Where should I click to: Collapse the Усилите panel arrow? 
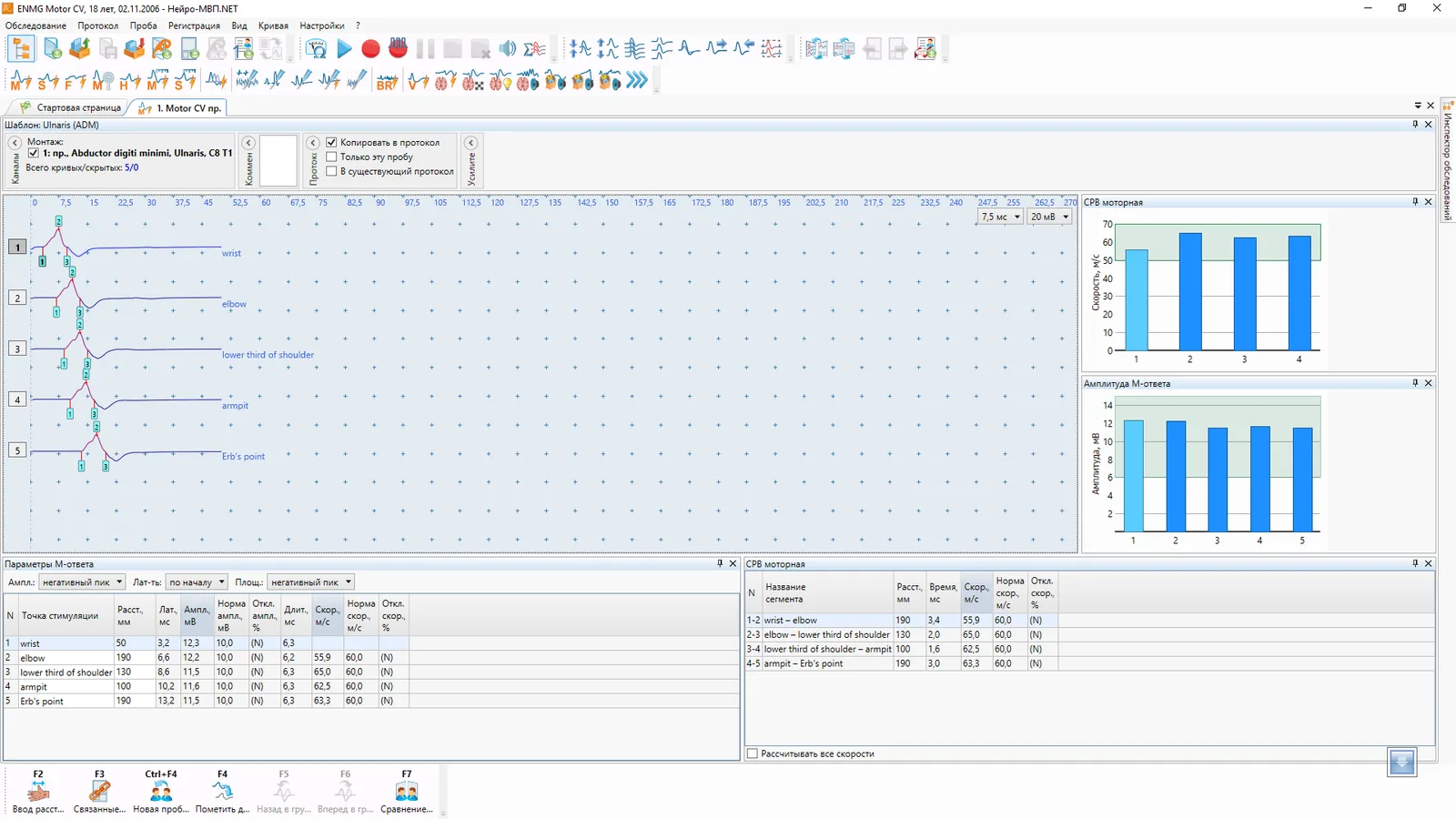[471, 143]
